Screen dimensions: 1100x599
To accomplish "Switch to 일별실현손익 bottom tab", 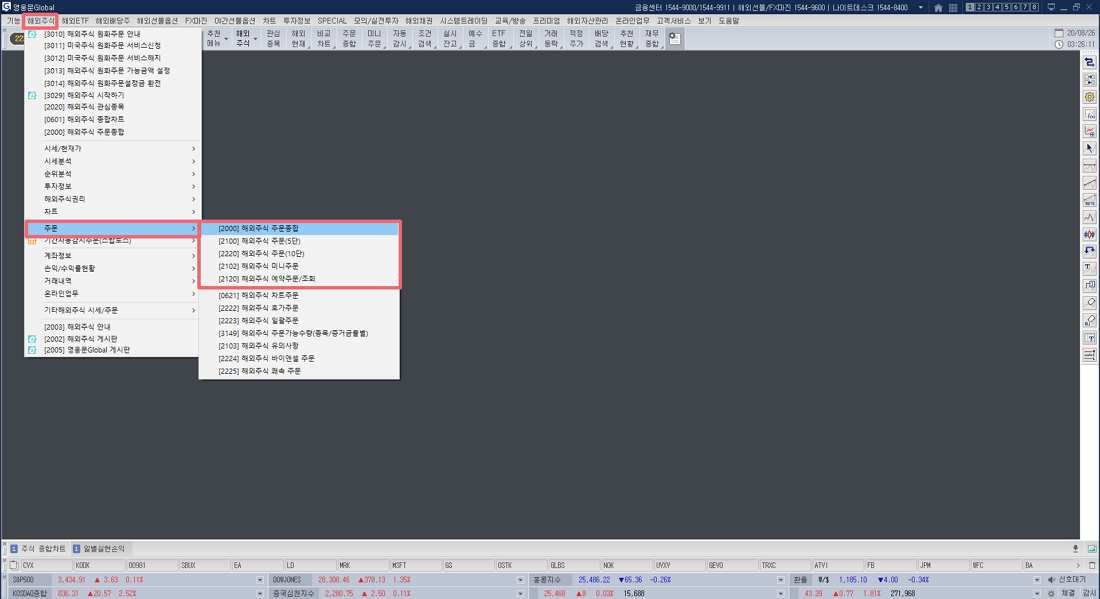I will pyautogui.click(x=100, y=549).
